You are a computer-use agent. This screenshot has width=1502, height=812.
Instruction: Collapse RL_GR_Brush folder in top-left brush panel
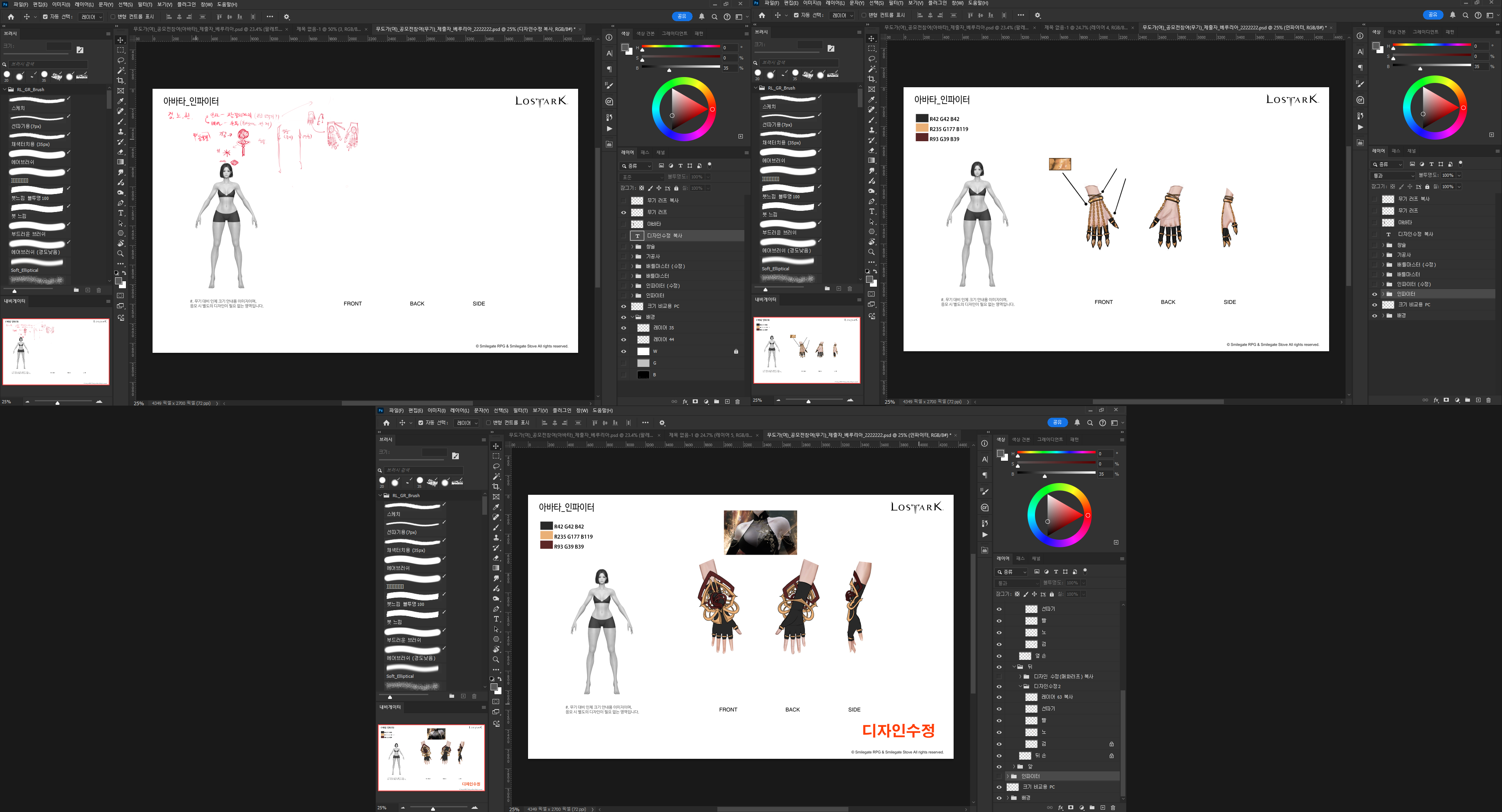pos(5,90)
